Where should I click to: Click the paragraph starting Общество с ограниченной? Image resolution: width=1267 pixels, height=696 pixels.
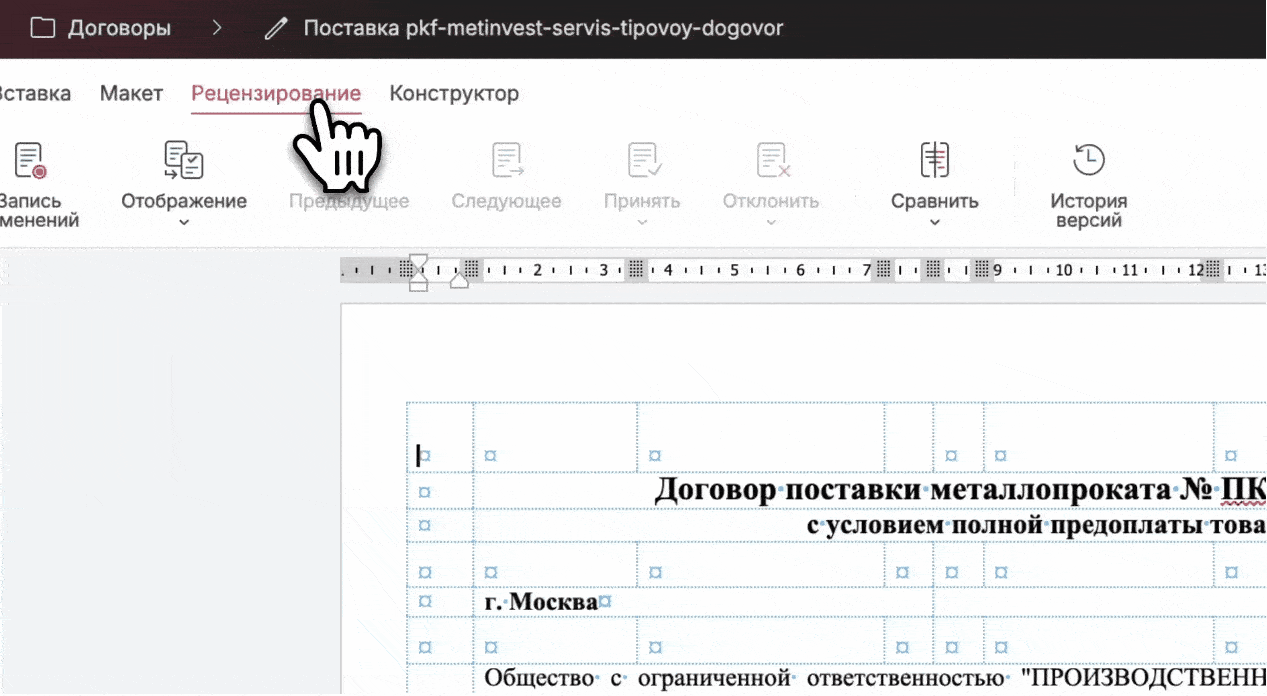point(875,679)
